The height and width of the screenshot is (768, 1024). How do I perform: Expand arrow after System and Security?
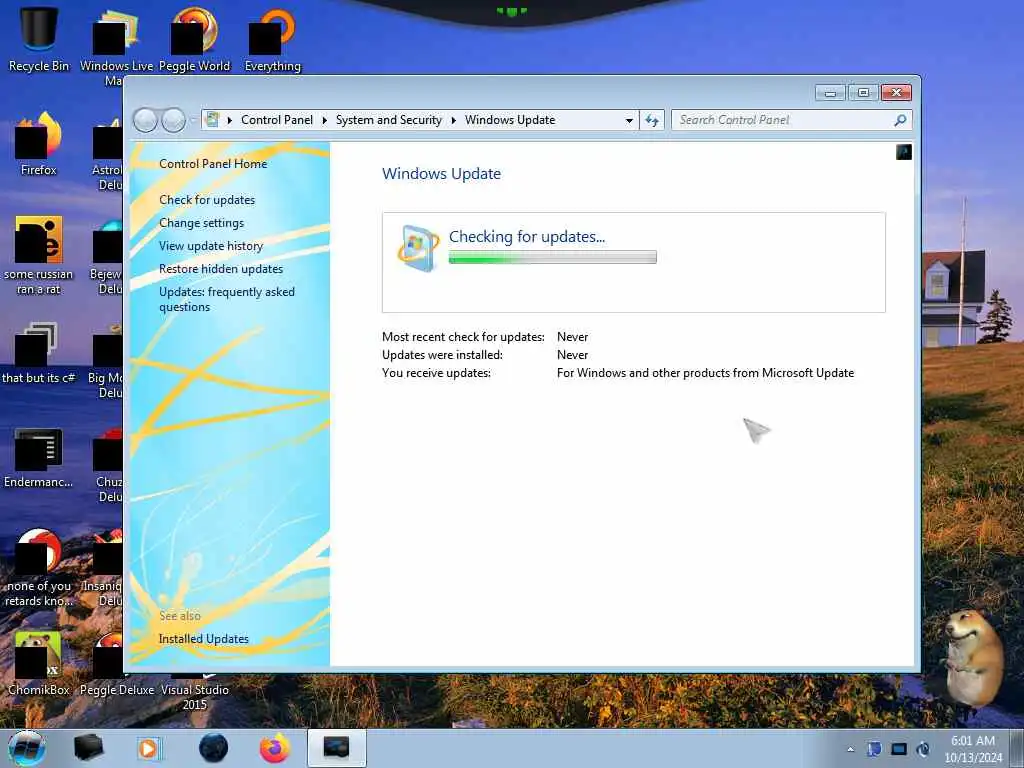[454, 120]
